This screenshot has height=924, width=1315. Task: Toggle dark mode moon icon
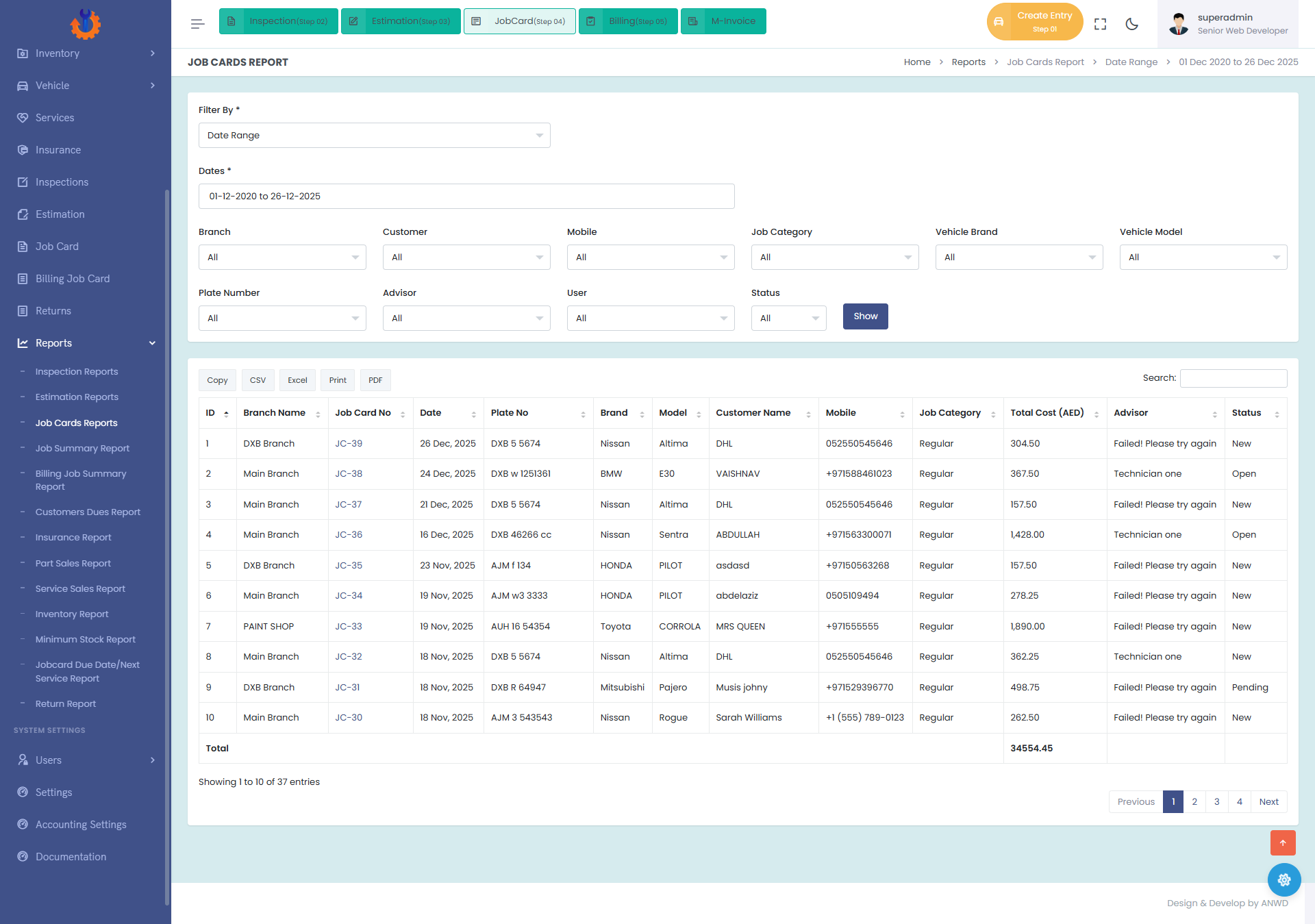(x=1131, y=24)
